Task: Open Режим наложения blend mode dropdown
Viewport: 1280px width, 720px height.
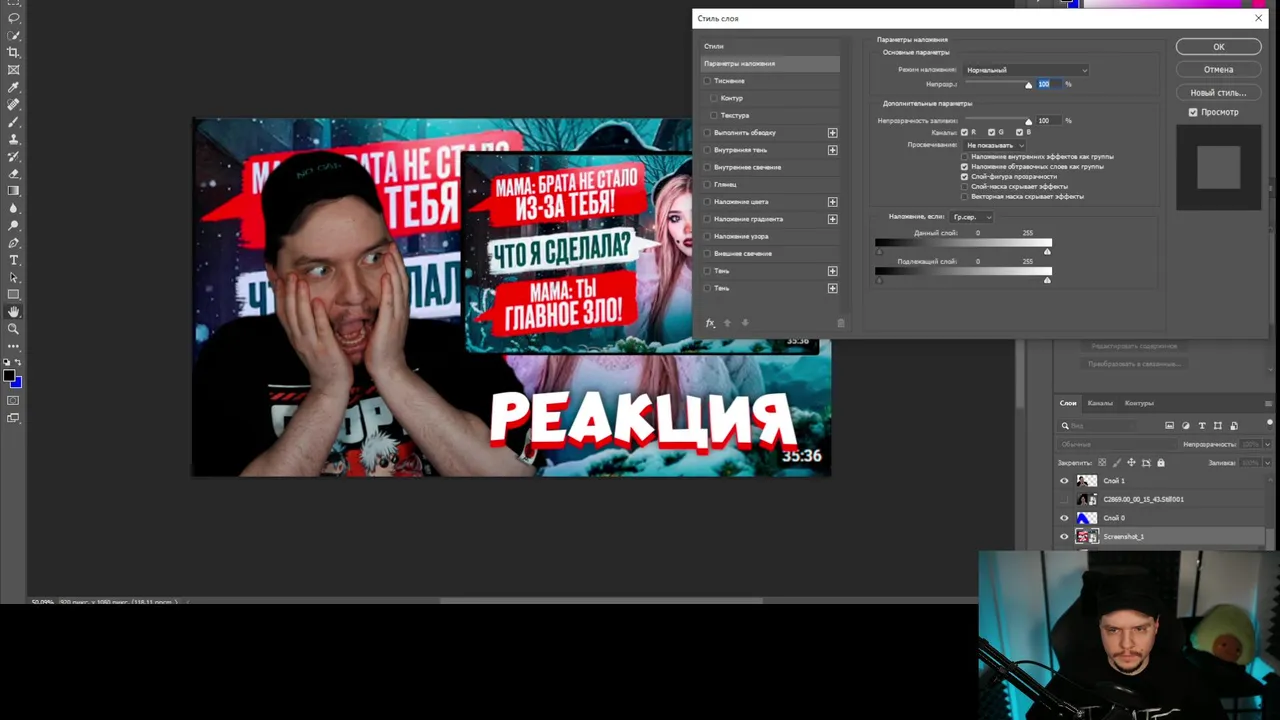Action: tap(1026, 70)
